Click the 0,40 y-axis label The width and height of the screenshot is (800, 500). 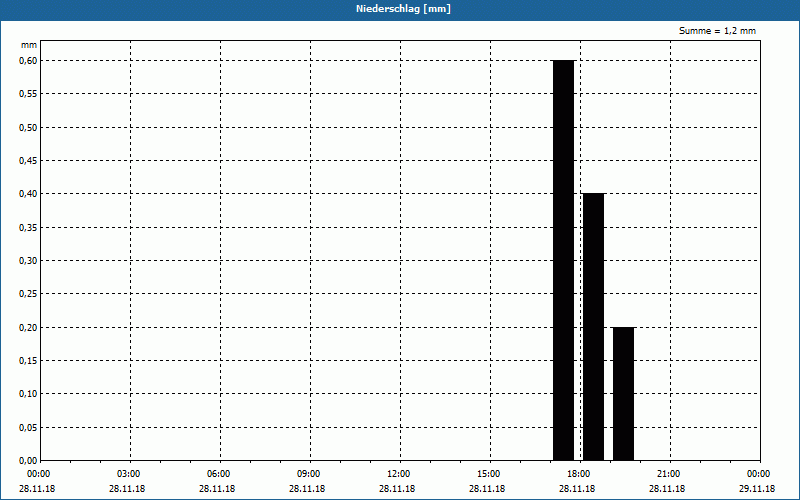coord(28,194)
